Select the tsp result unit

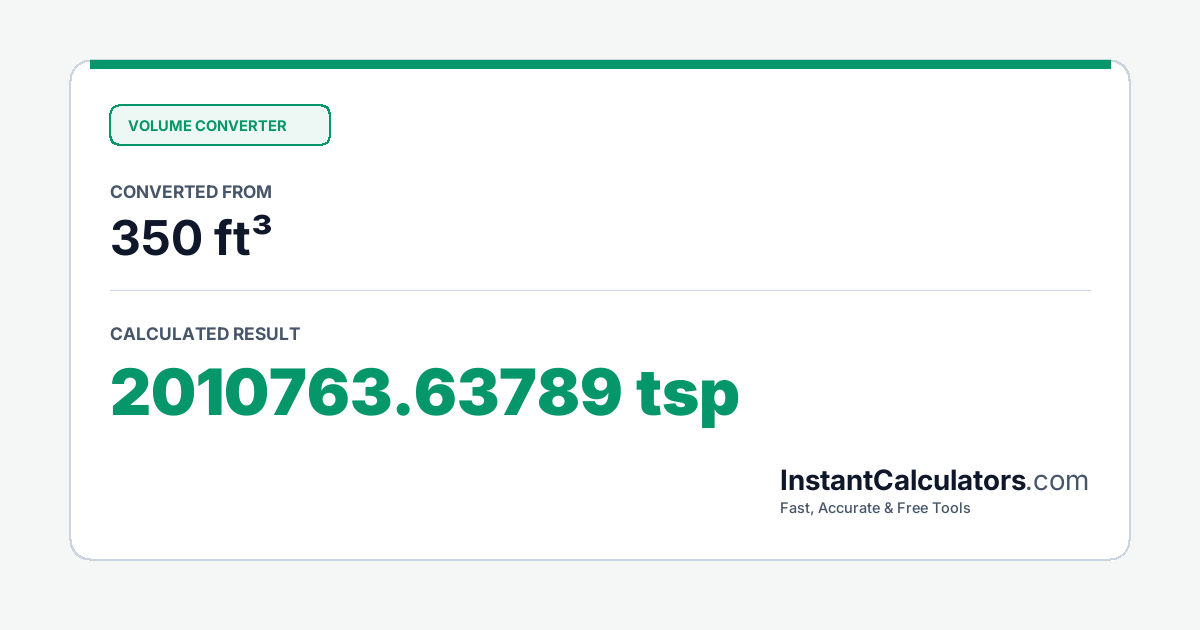point(690,397)
